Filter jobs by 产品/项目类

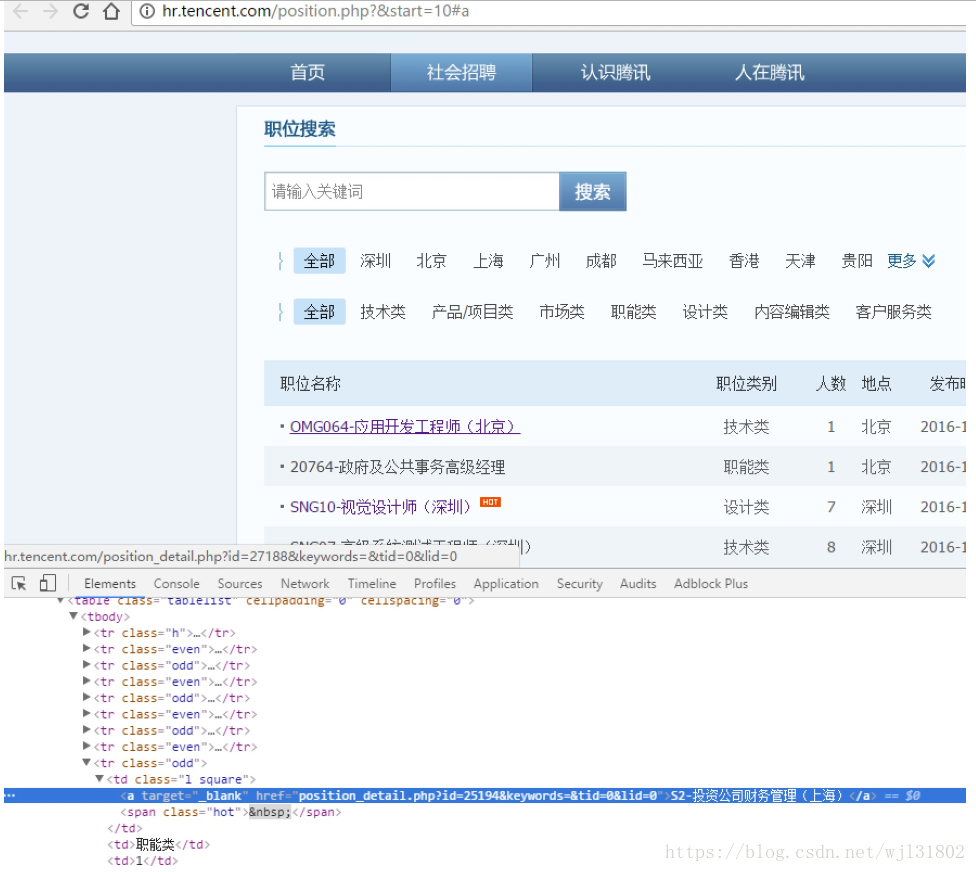tap(472, 312)
